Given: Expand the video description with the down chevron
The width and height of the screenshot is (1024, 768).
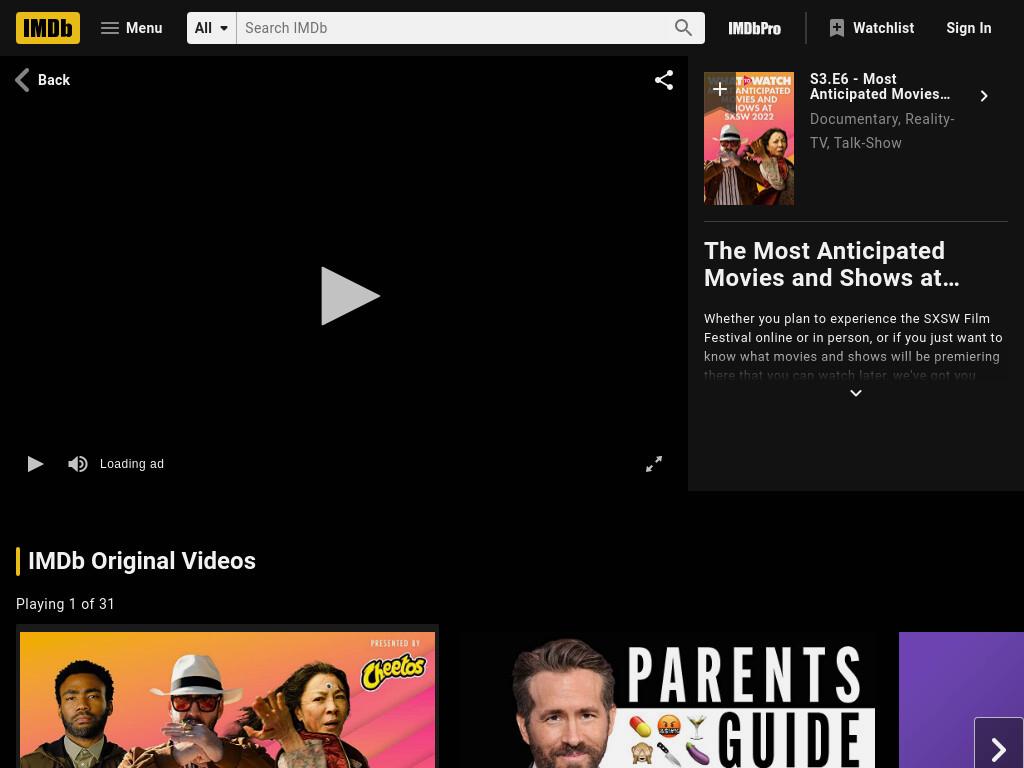Looking at the screenshot, I should [x=856, y=393].
